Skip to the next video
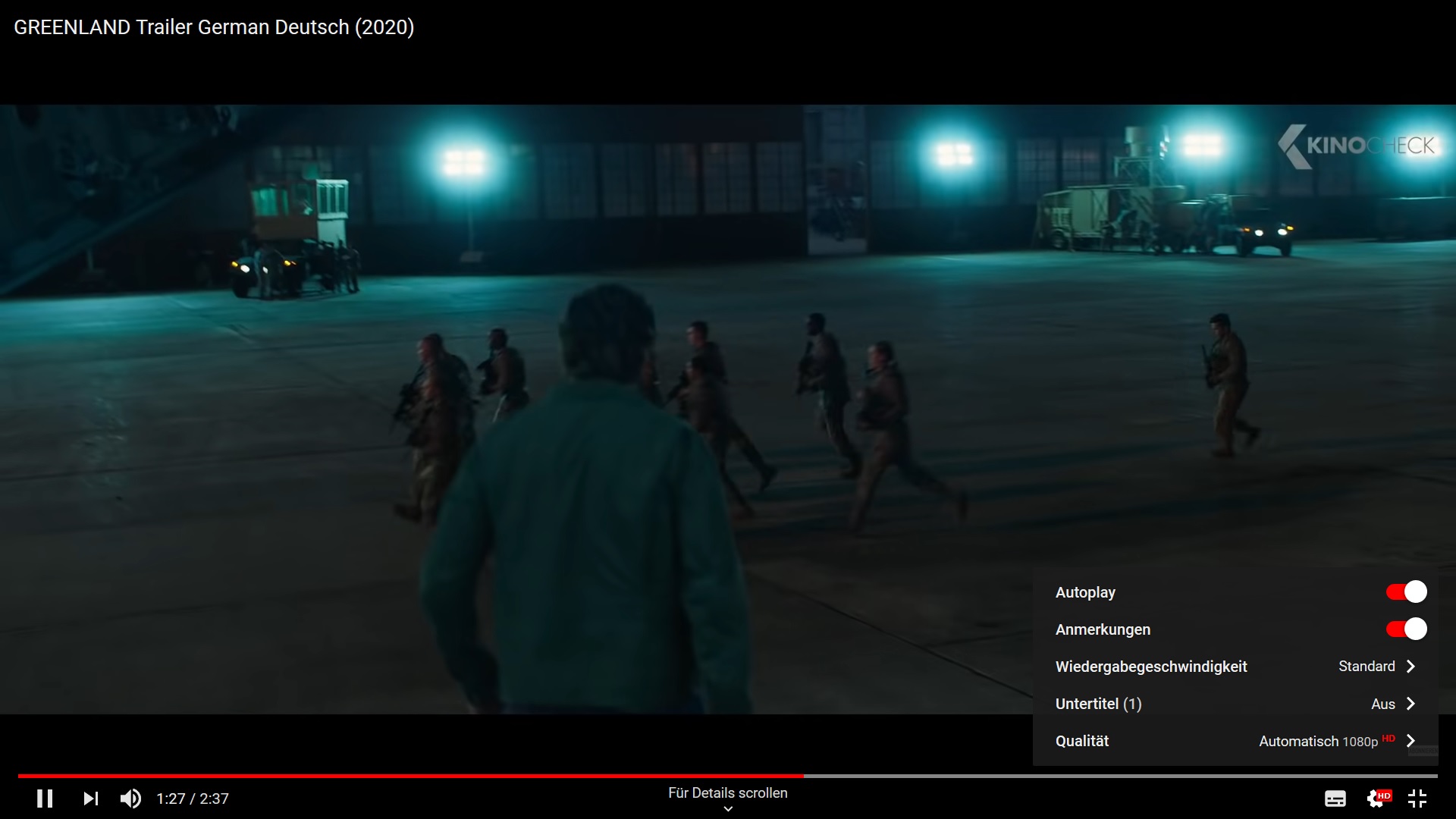Image resolution: width=1456 pixels, height=819 pixels. click(x=90, y=799)
